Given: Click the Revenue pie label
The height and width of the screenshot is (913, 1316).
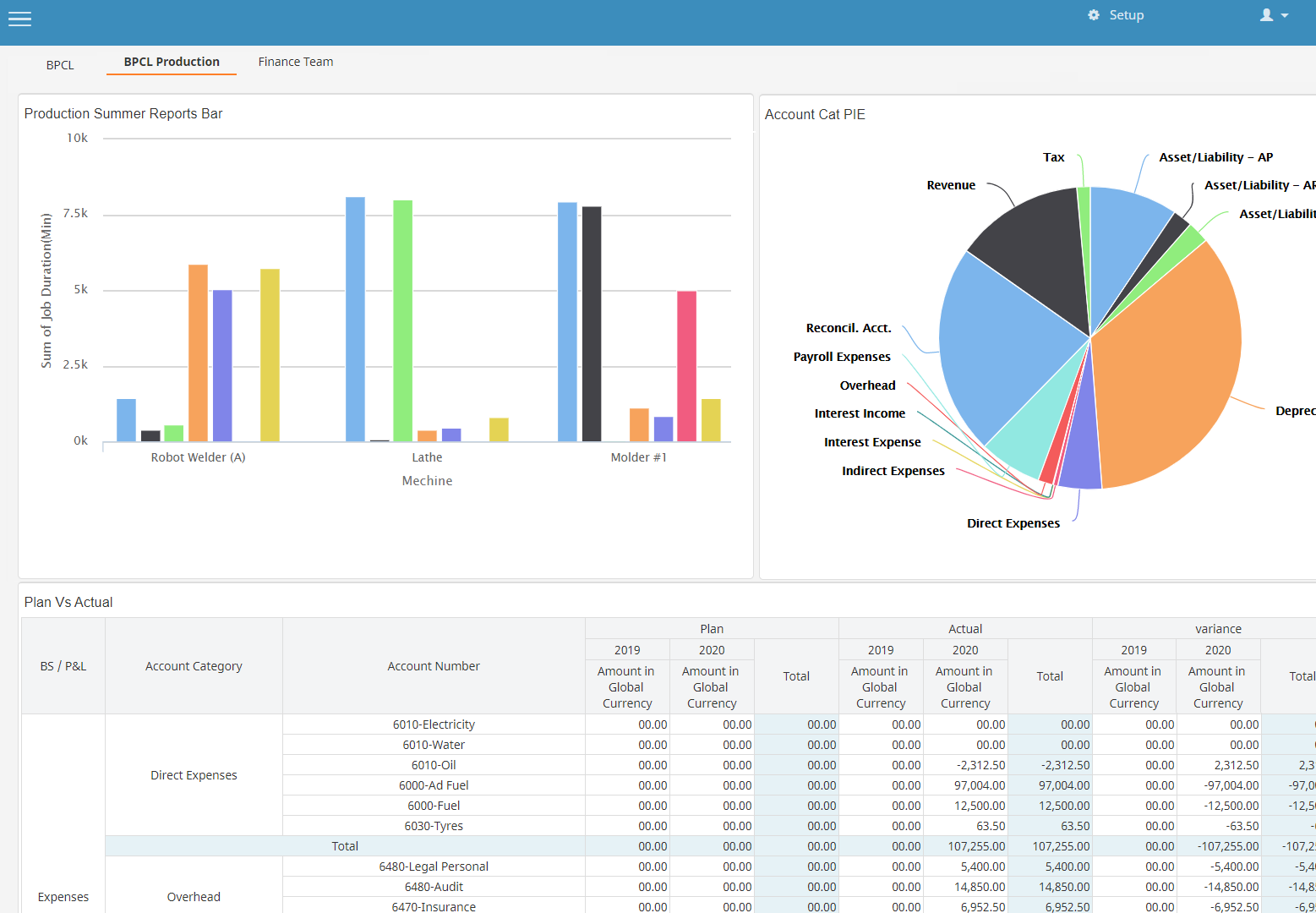Looking at the screenshot, I should click(x=951, y=185).
